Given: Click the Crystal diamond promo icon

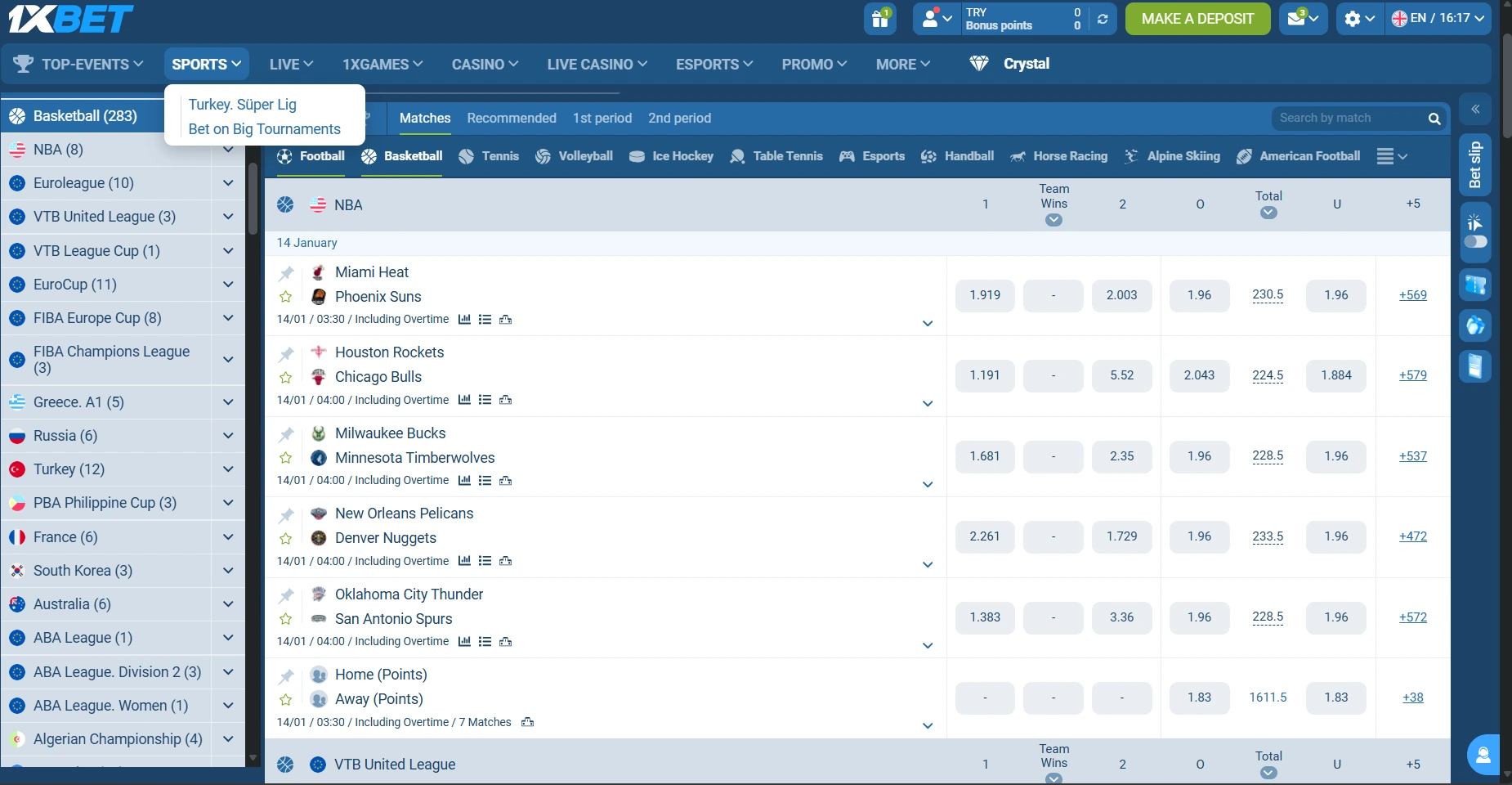Looking at the screenshot, I should (x=979, y=63).
